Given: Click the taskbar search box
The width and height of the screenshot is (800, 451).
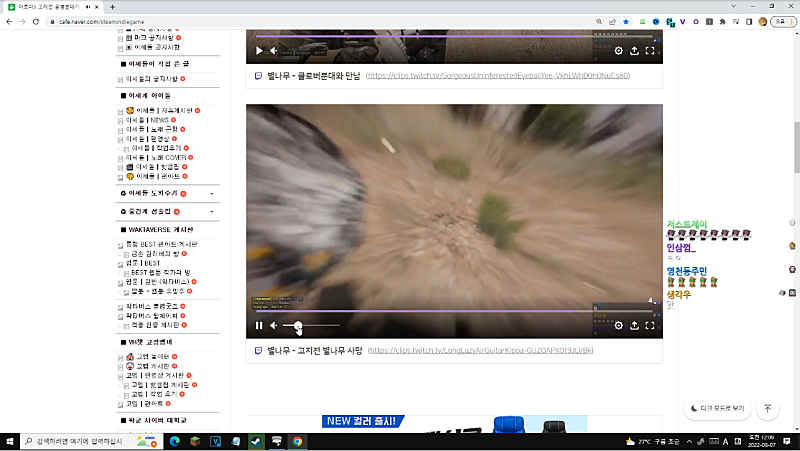Looking at the screenshot, I should (x=92, y=441).
